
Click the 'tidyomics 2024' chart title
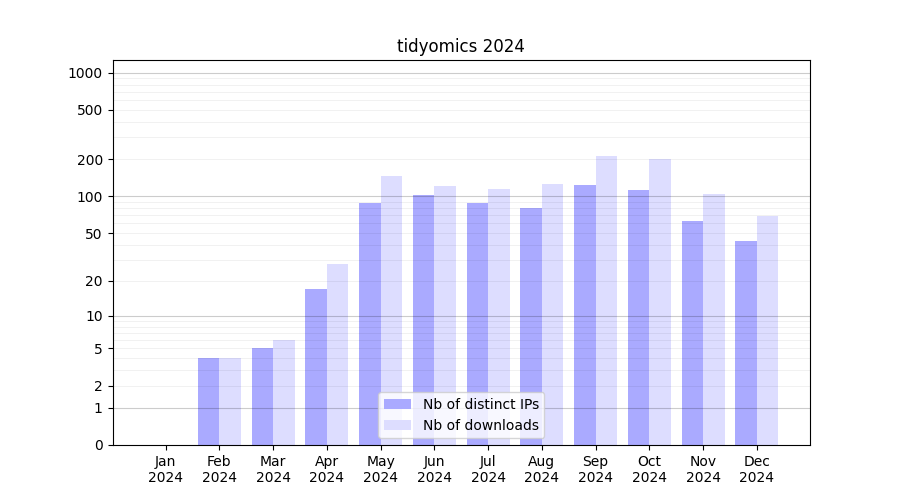click(460, 46)
